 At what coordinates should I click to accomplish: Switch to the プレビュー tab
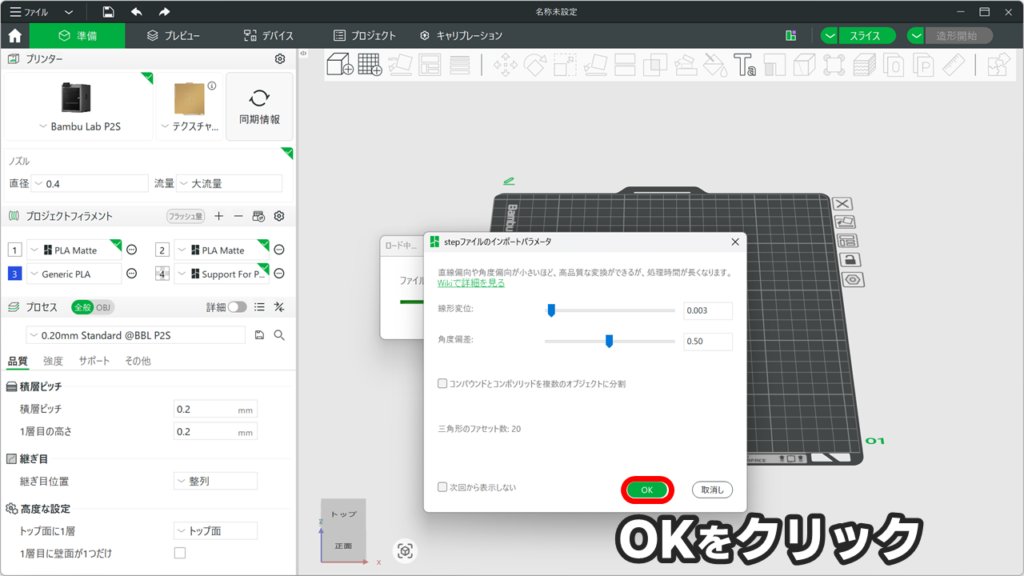tap(172, 35)
